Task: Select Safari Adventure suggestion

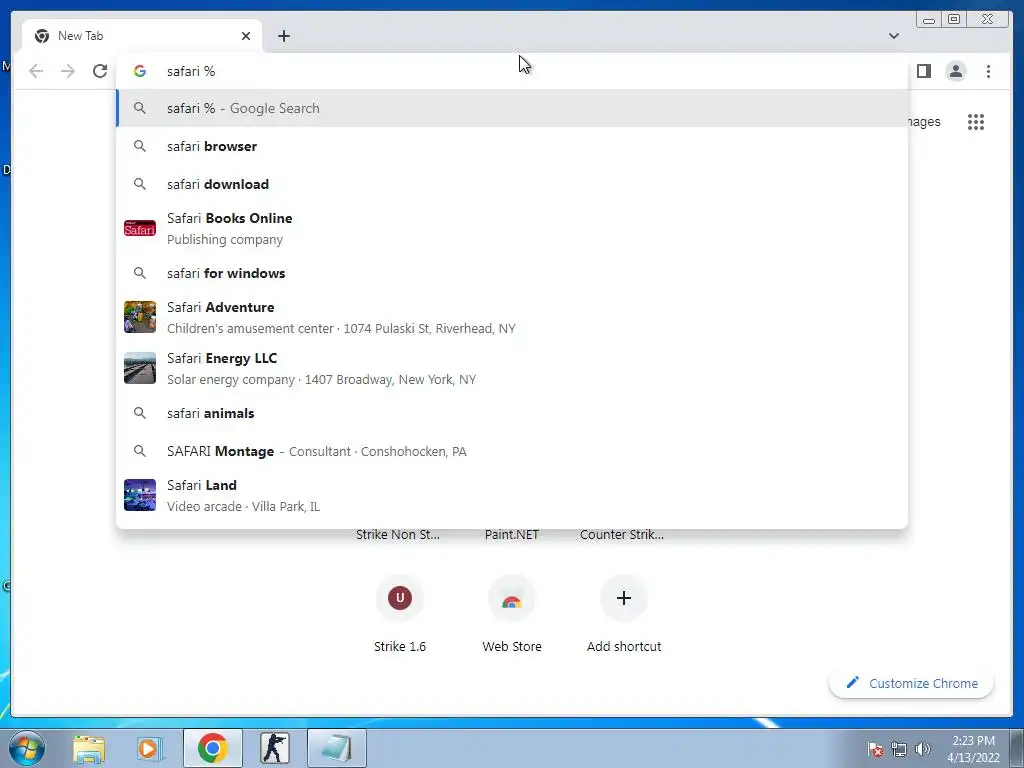Action: pyautogui.click(x=512, y=317)
